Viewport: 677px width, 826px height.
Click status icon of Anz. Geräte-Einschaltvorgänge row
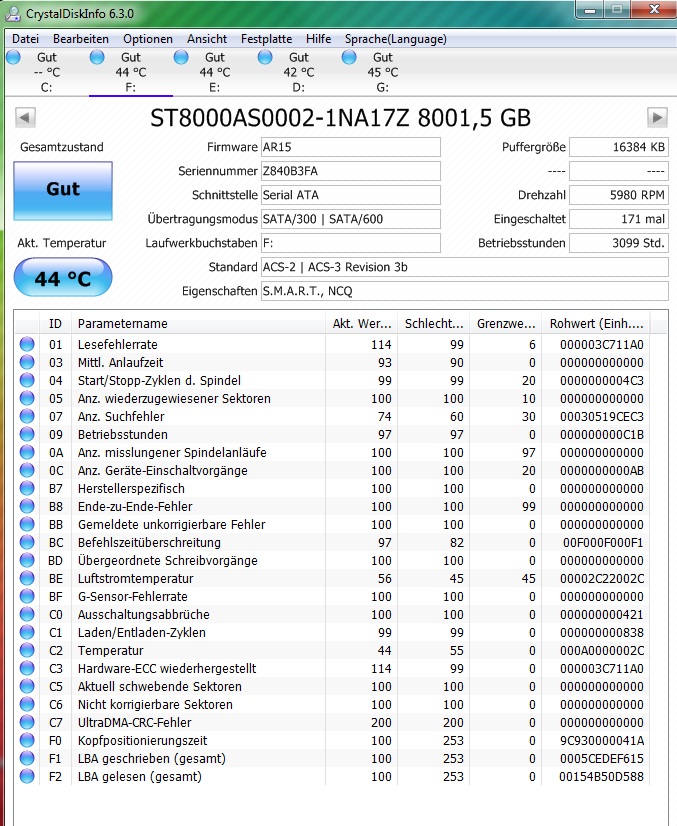(27, 470)
